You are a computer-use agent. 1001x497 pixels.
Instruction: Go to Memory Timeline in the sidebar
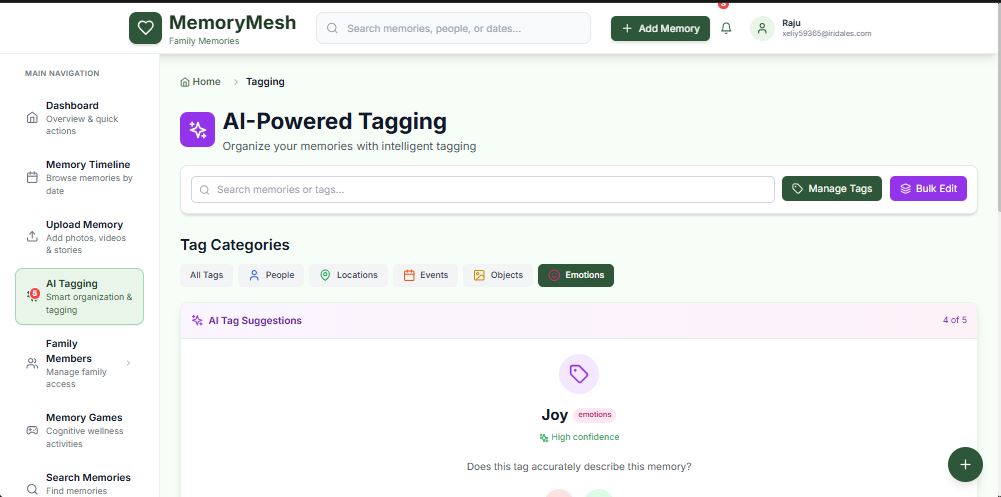point(79,177)
